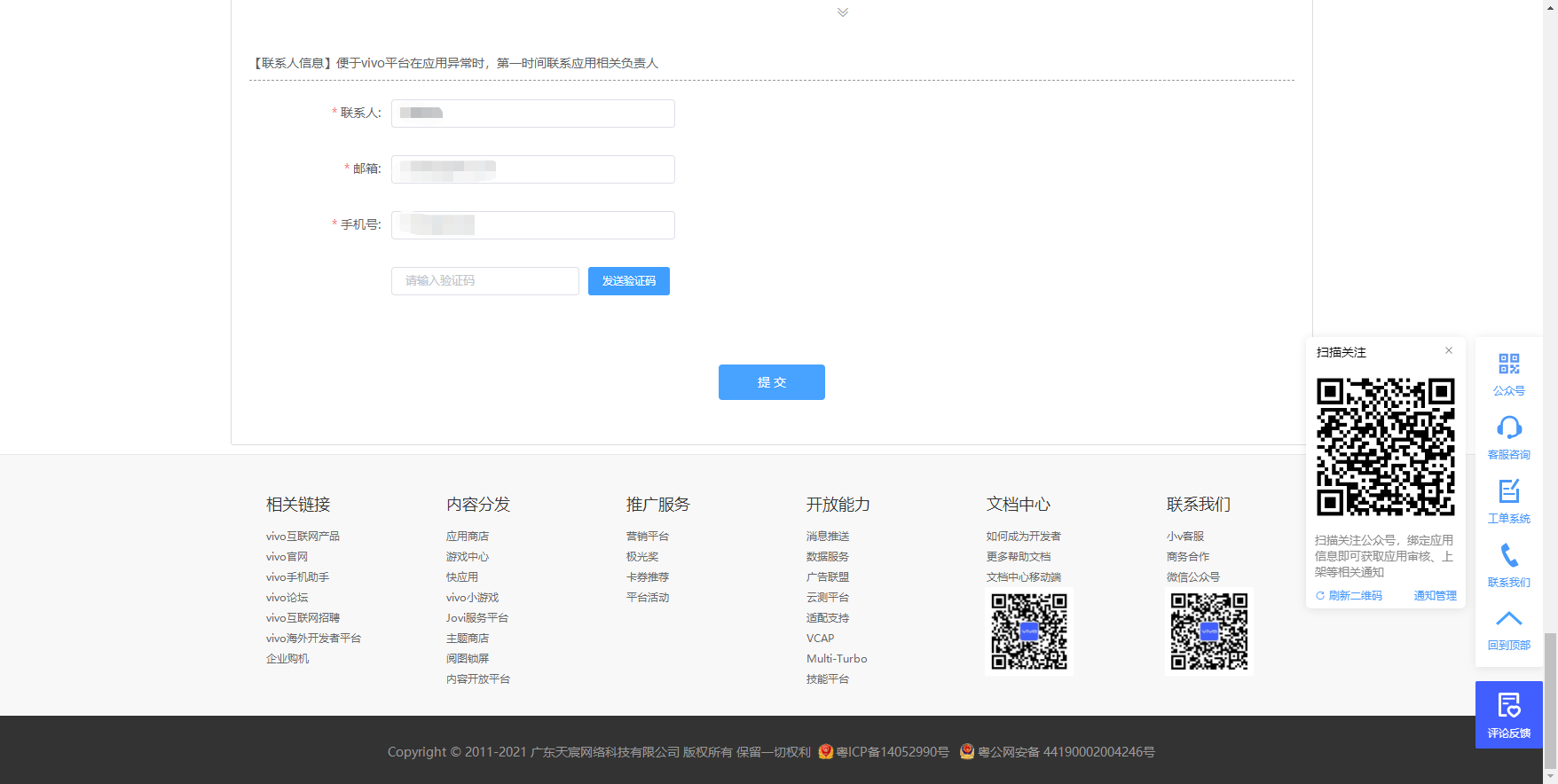The height and width of the screenshot is (784, 1558).
Task: Open 更多帮助文档 link
Action: pos(1019,557)
